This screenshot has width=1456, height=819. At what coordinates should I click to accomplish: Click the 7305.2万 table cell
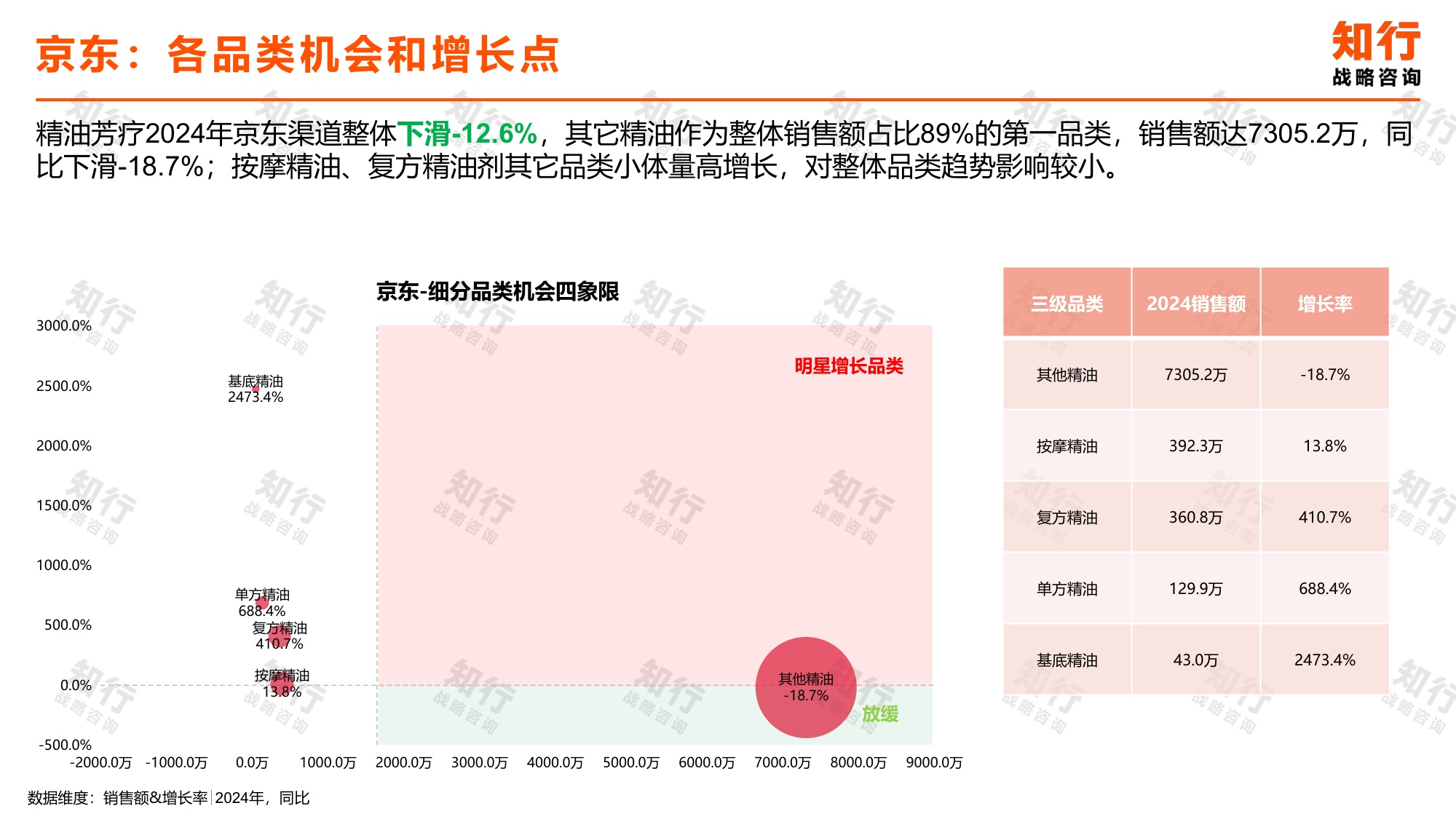coord(1196,375)
